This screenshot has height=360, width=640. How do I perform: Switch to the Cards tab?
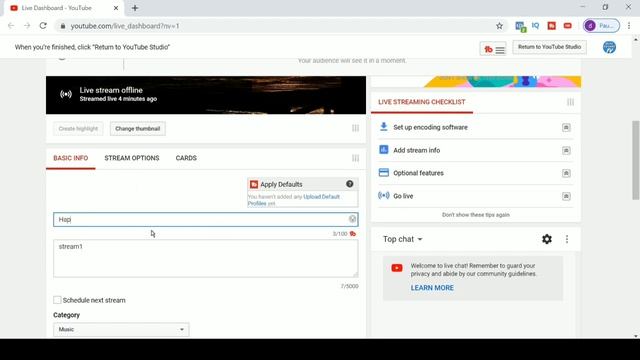click(186, 158)
